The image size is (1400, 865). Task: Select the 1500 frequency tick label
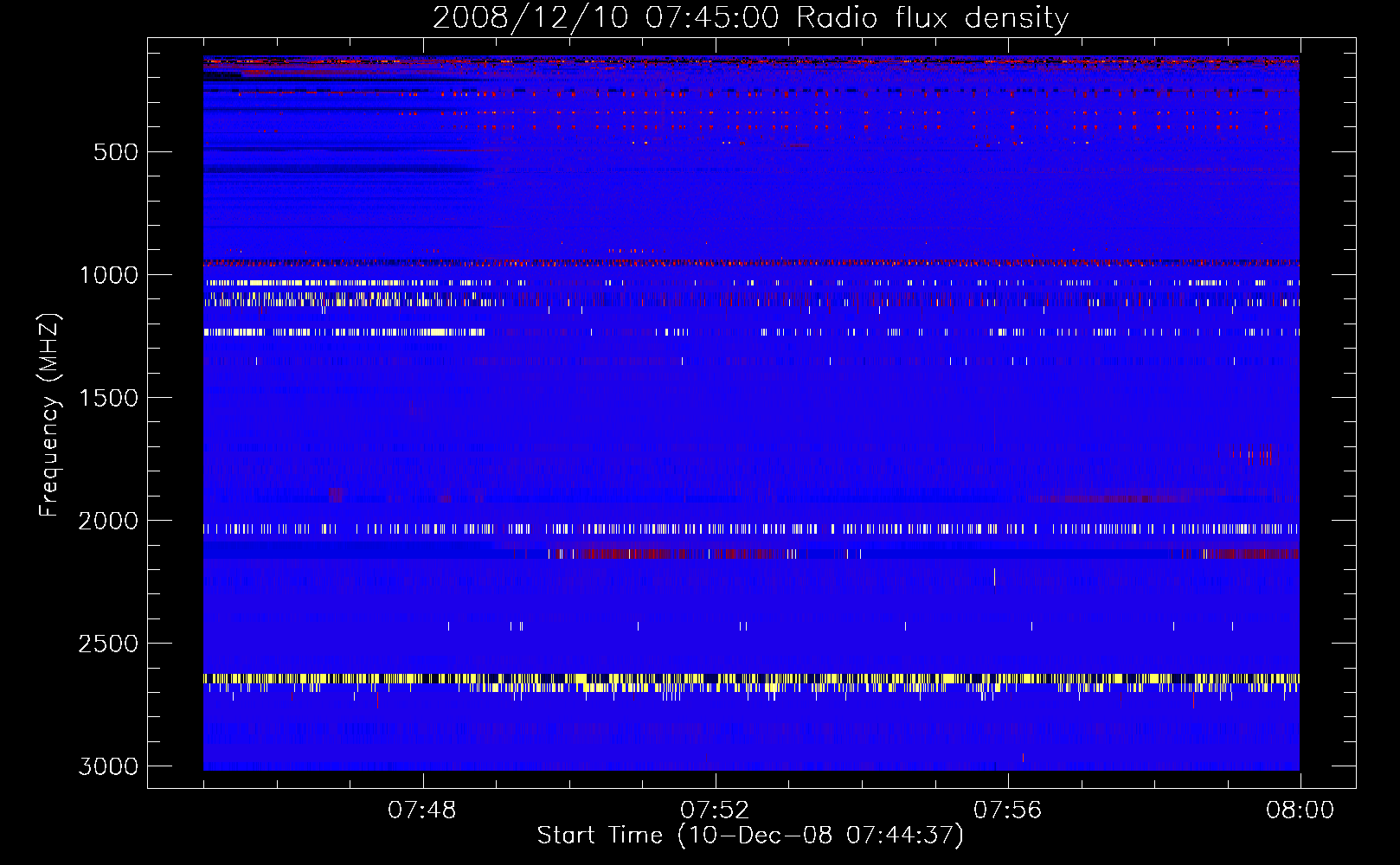click(x=109, y=398)
